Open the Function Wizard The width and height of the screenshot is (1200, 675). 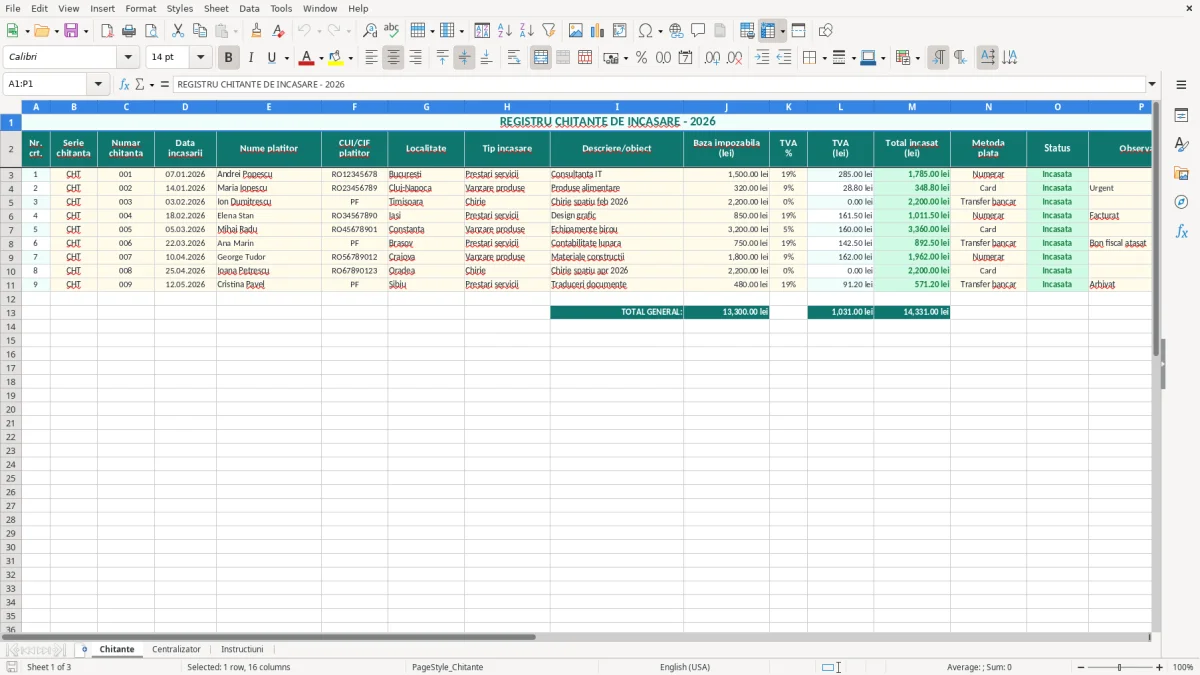125,84
